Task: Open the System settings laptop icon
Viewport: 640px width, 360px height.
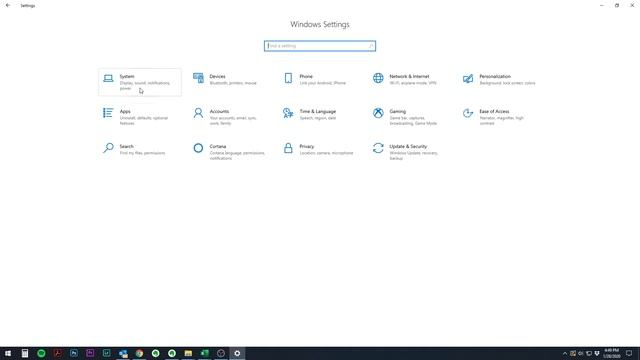Action: (108, 78)
